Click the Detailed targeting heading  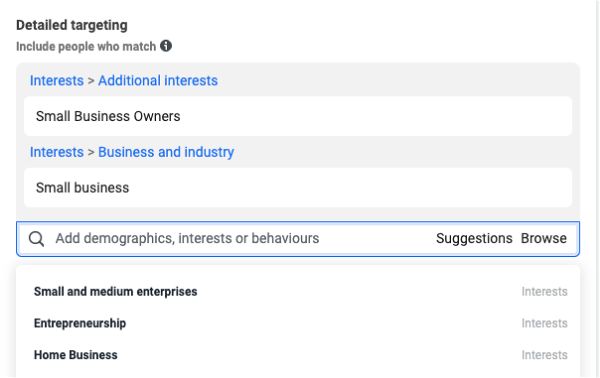coord(72,25)
